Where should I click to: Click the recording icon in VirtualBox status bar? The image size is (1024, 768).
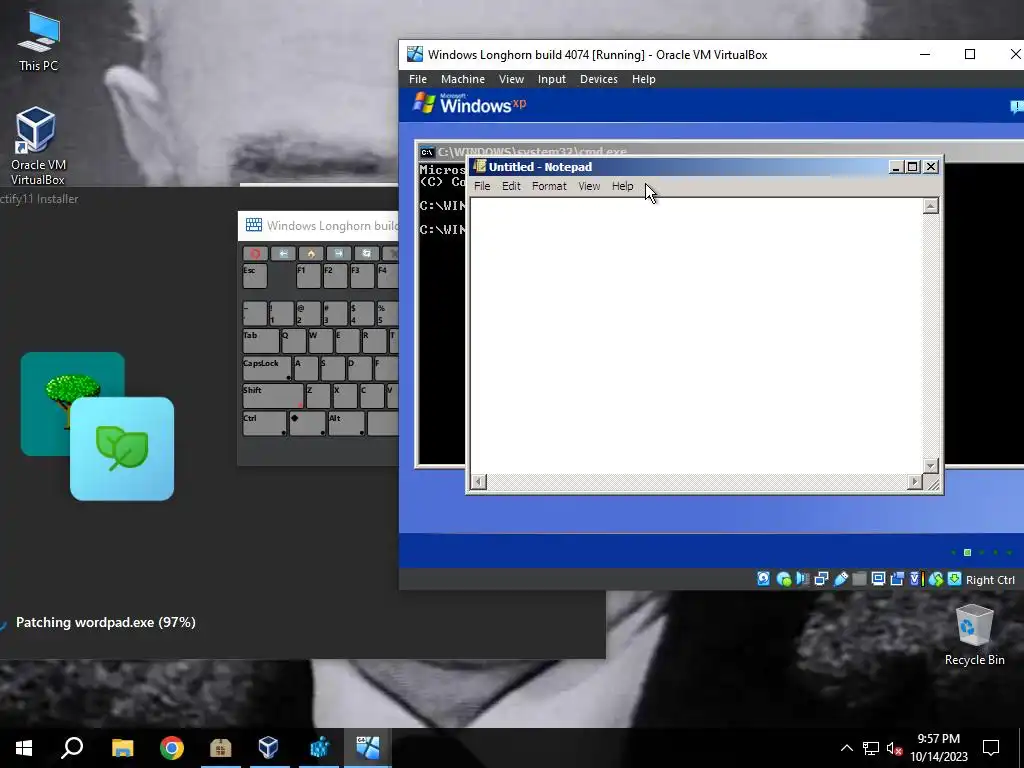(897, 579)
